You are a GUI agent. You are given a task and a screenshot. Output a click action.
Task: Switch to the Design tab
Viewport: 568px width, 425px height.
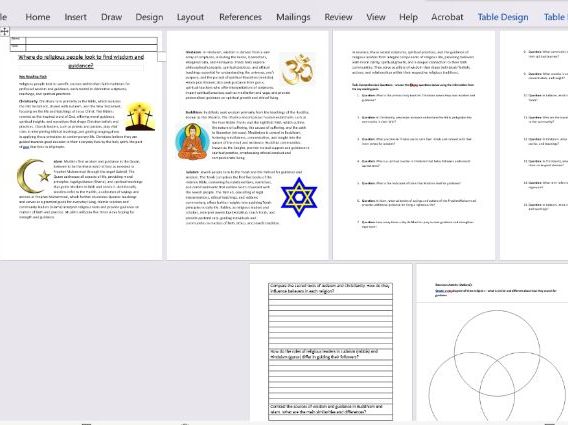pyautogui.click(x=149, y=17)
